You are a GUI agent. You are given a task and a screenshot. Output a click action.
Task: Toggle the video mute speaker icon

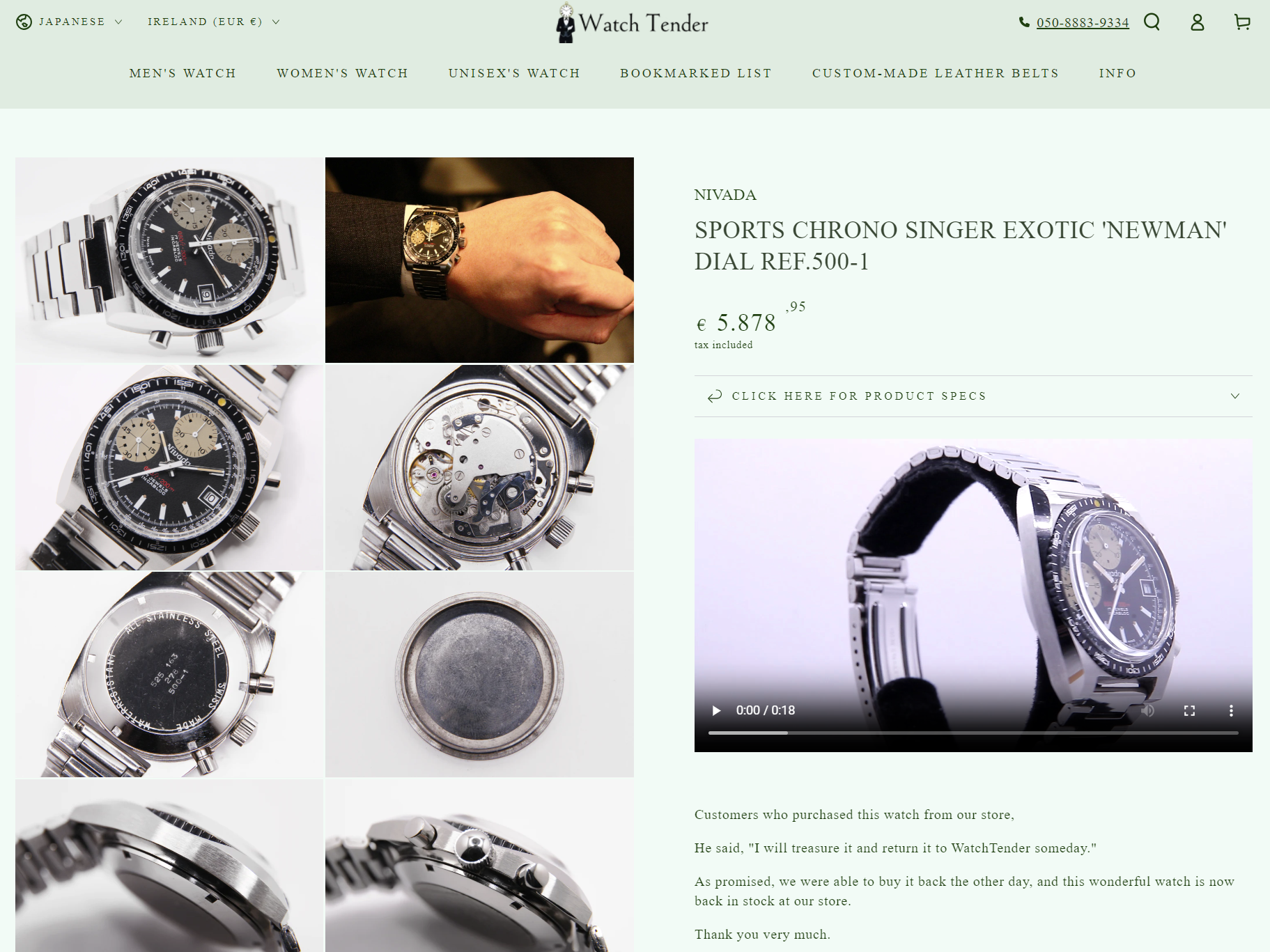[1148, 710]
